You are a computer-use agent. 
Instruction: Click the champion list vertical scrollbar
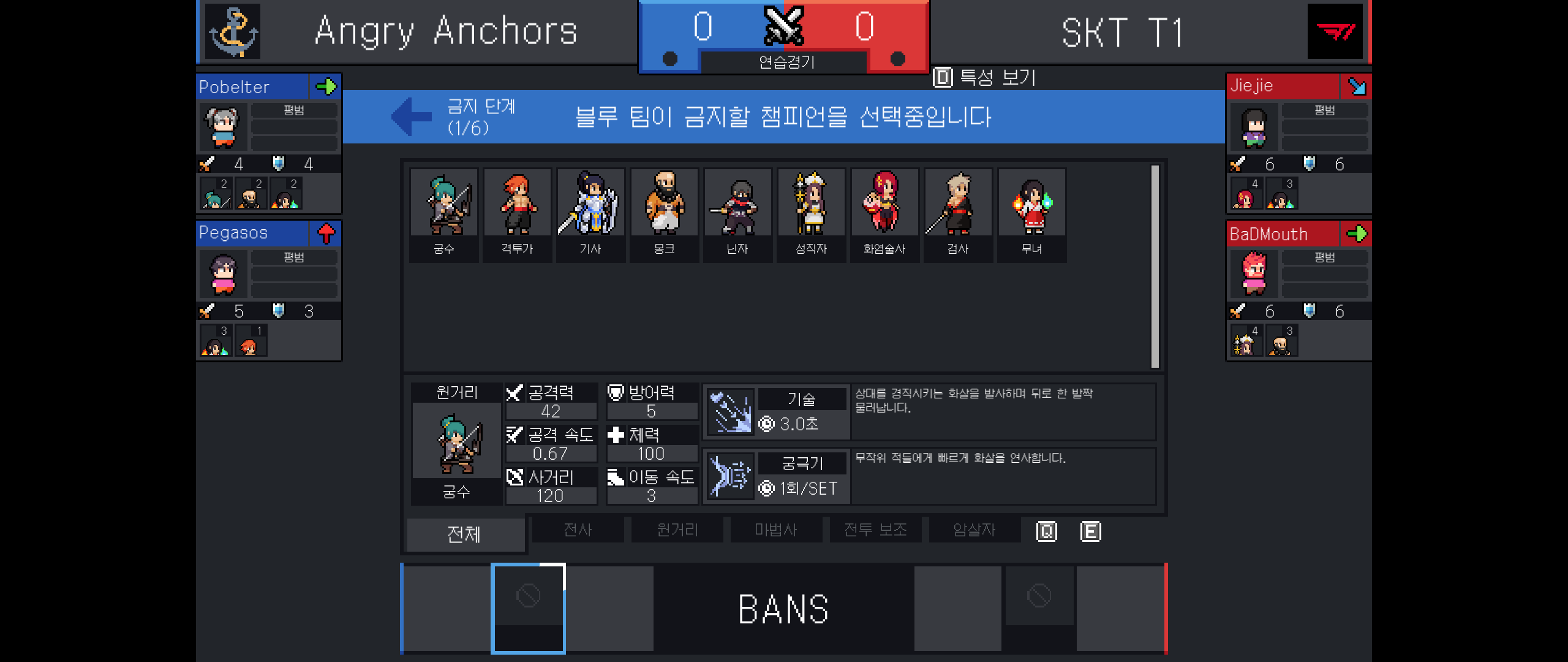point(1155,267)
